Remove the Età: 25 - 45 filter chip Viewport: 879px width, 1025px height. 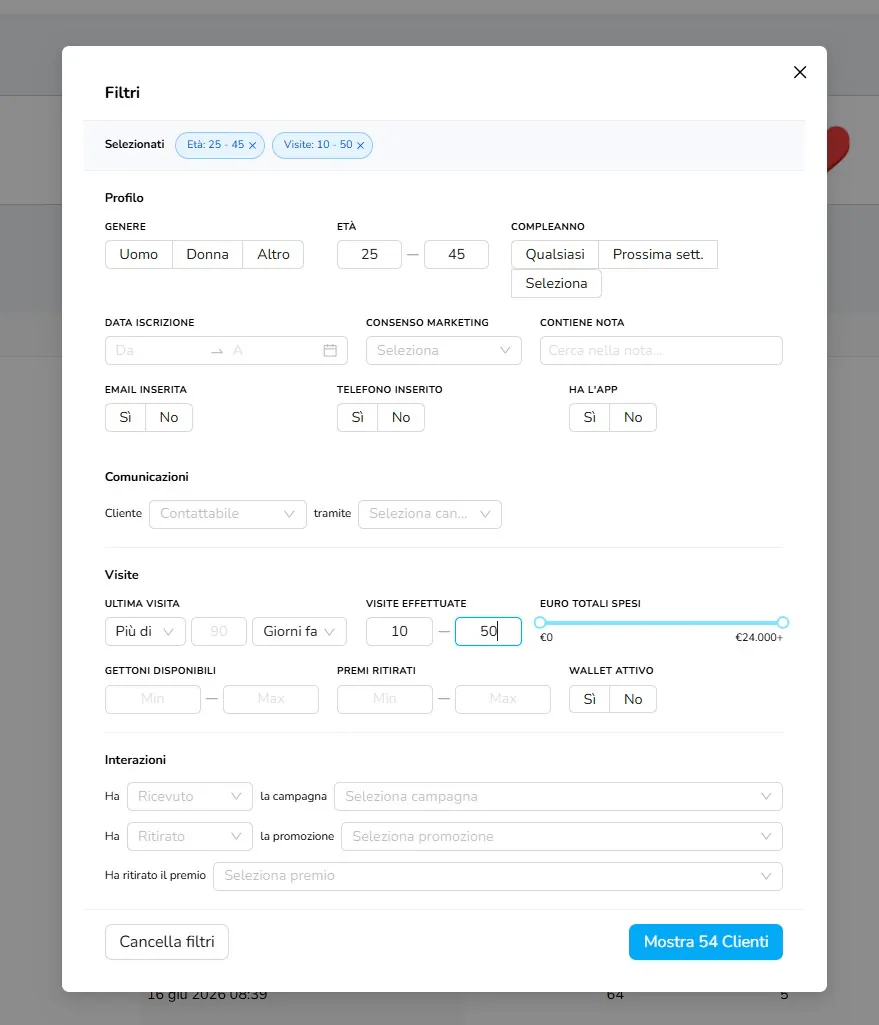click(252, 145)
